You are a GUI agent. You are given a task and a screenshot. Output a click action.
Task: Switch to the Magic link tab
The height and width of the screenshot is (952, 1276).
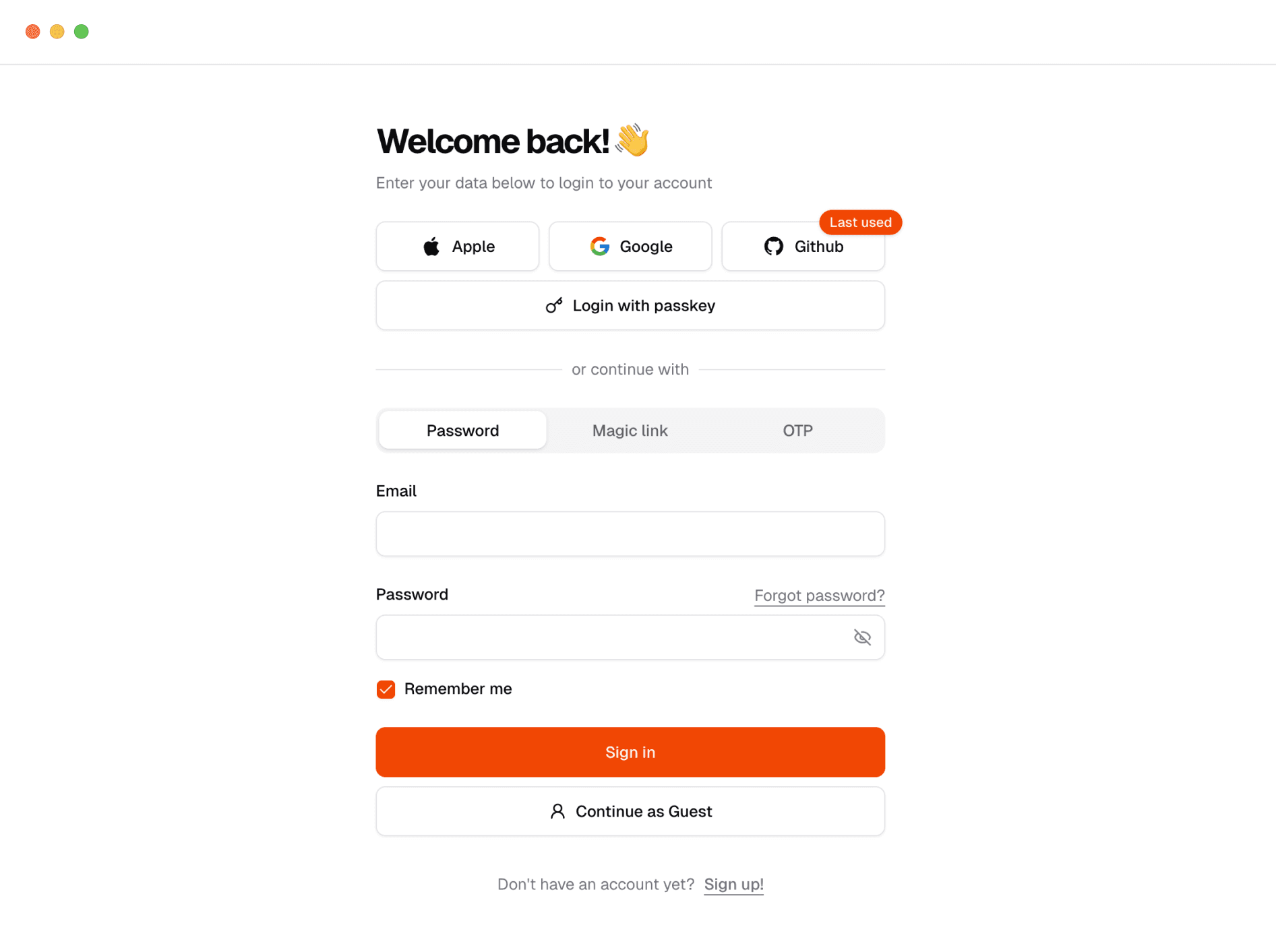tap(630, 431)
